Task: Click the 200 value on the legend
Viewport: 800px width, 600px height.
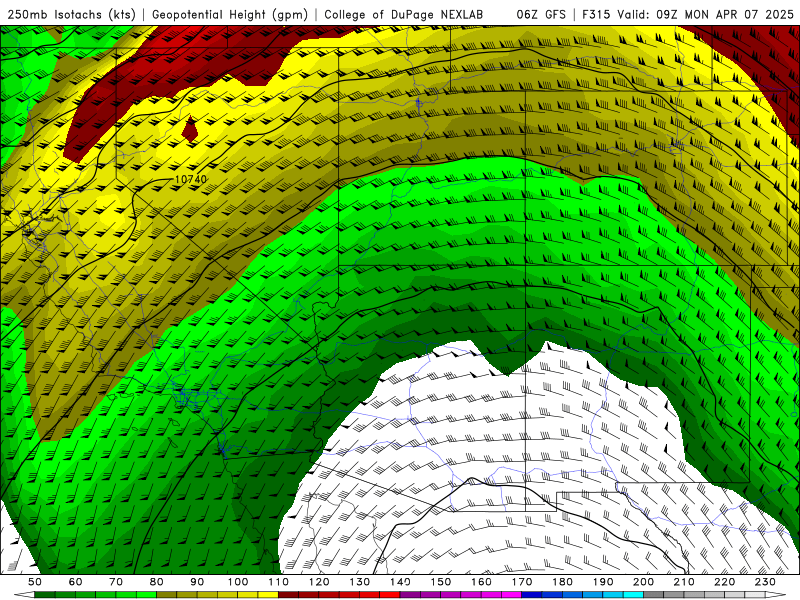Action: click(644, 582)
